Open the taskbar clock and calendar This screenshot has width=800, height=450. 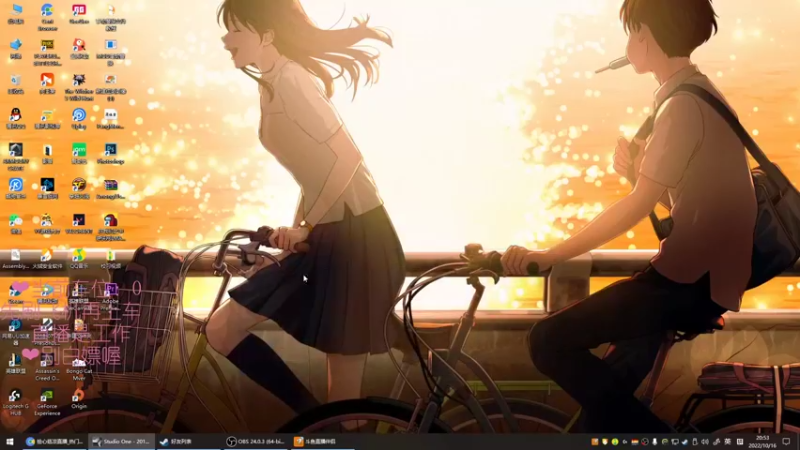point(762,441)
